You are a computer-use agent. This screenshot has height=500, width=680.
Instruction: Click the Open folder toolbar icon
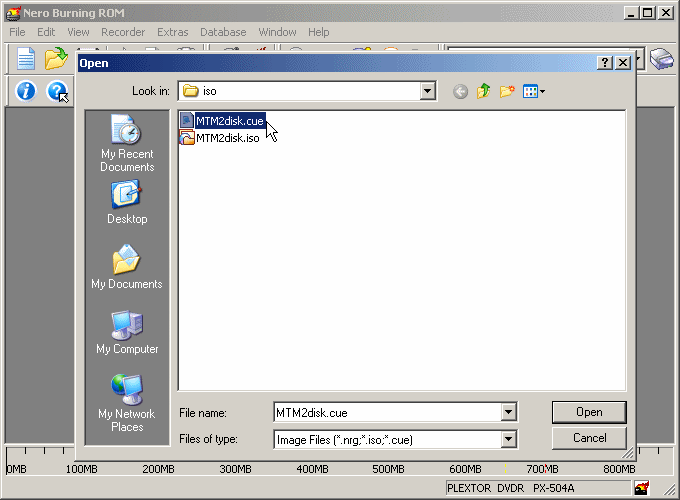click(x=55, y=59)
